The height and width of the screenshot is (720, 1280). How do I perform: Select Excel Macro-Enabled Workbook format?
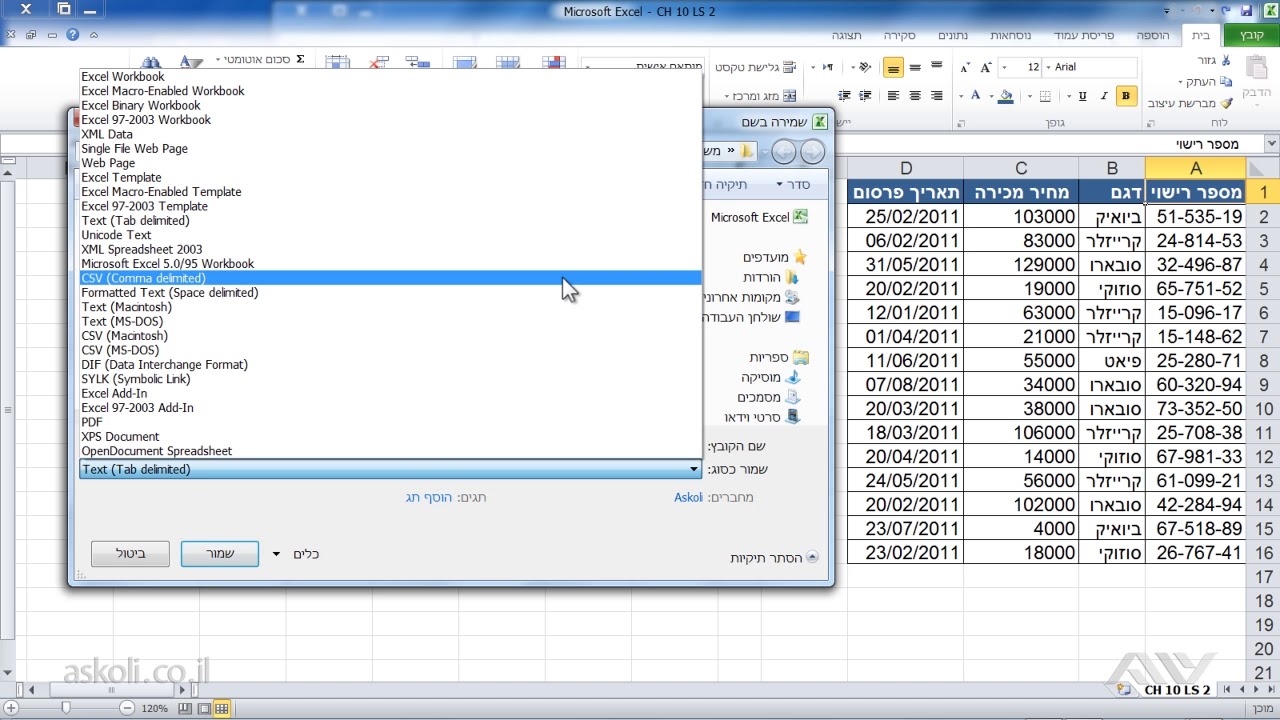390,91
